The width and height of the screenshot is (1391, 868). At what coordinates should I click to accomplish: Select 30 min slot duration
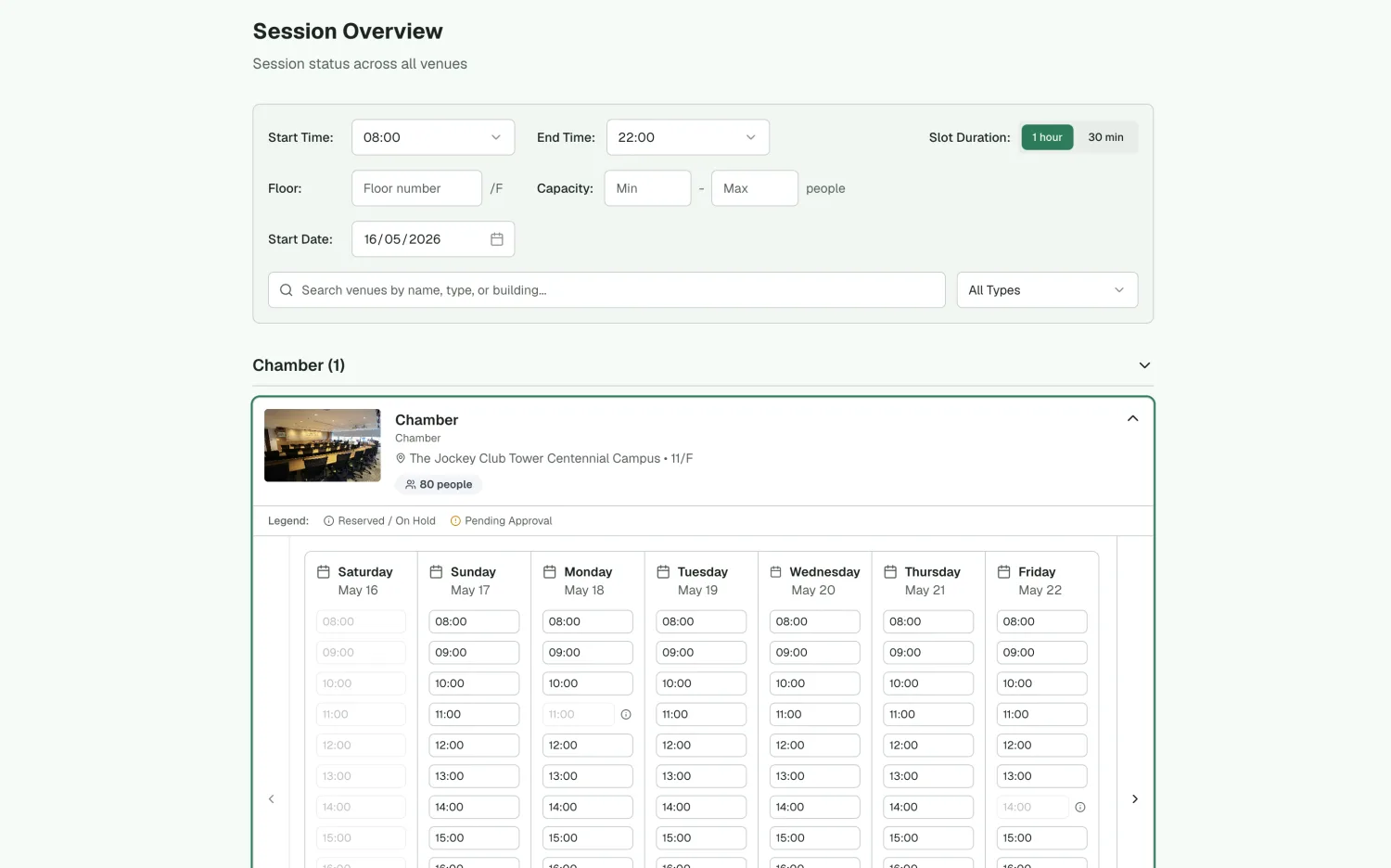(1105, 137)
